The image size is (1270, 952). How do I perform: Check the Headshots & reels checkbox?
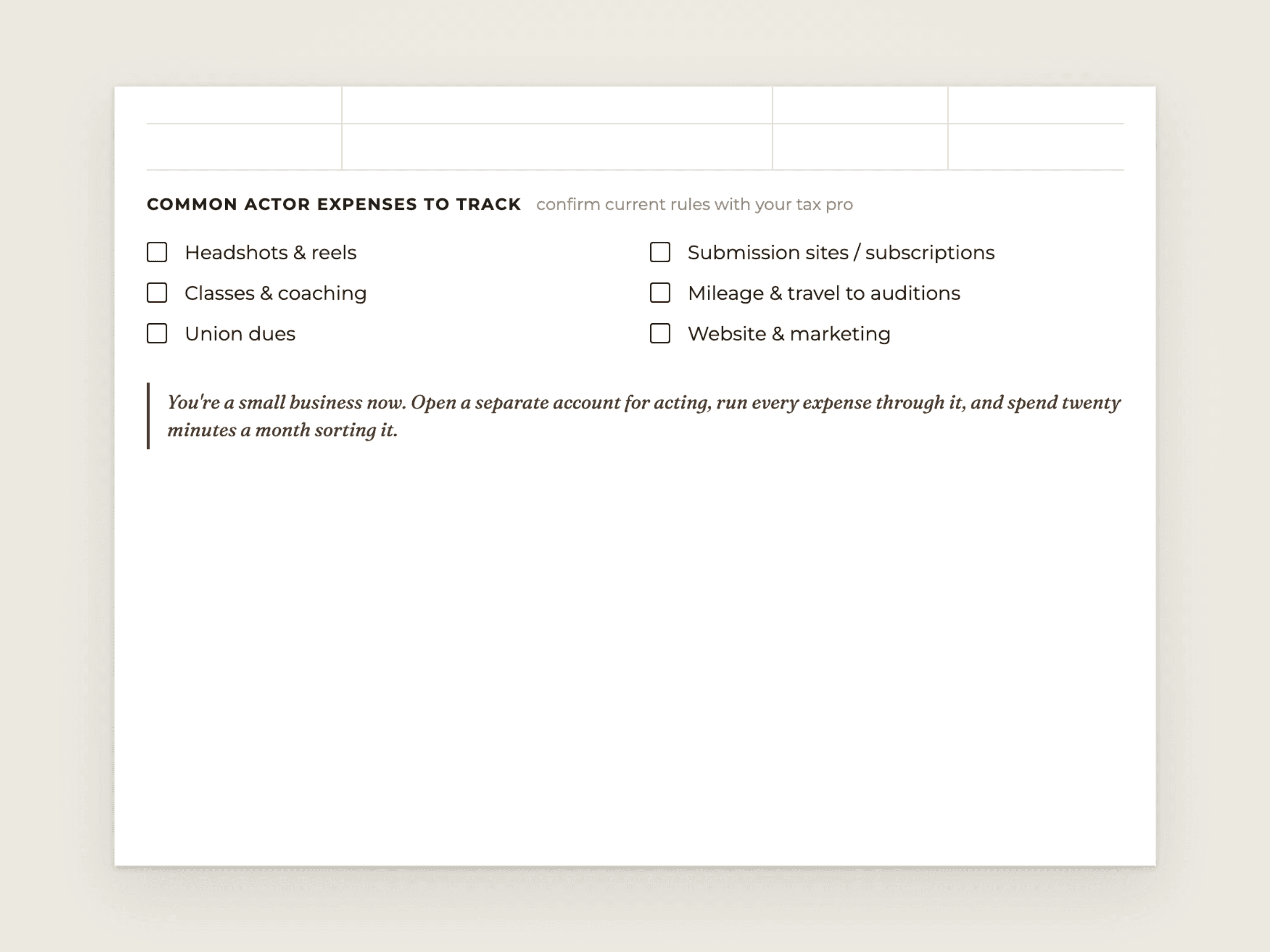(x=157, y=252)
